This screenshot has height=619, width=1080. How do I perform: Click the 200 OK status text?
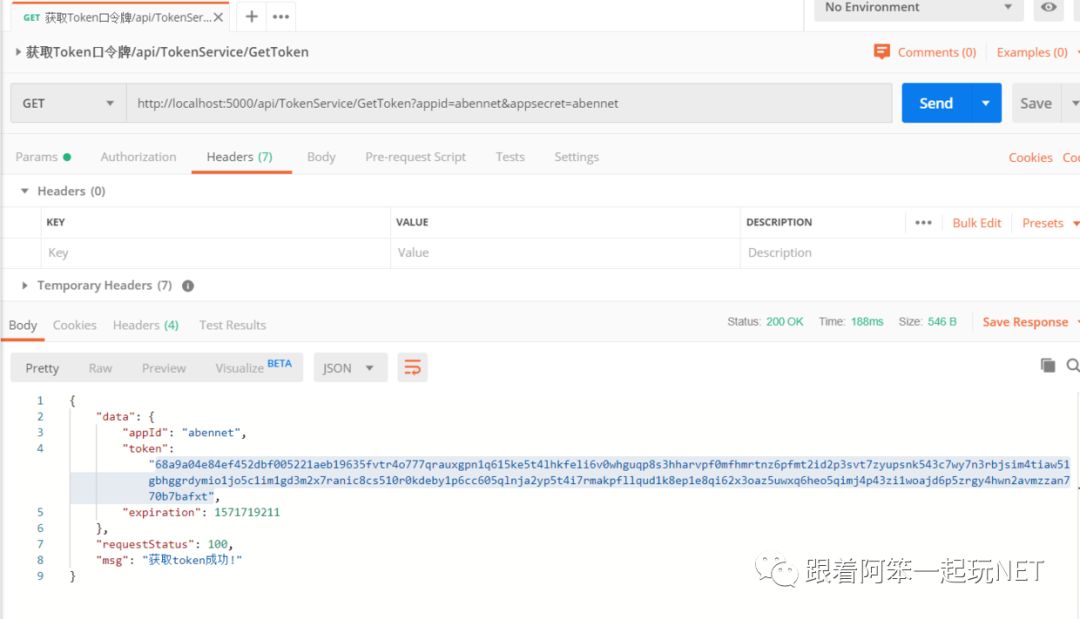pyautogui.click(x=785, y=322)
